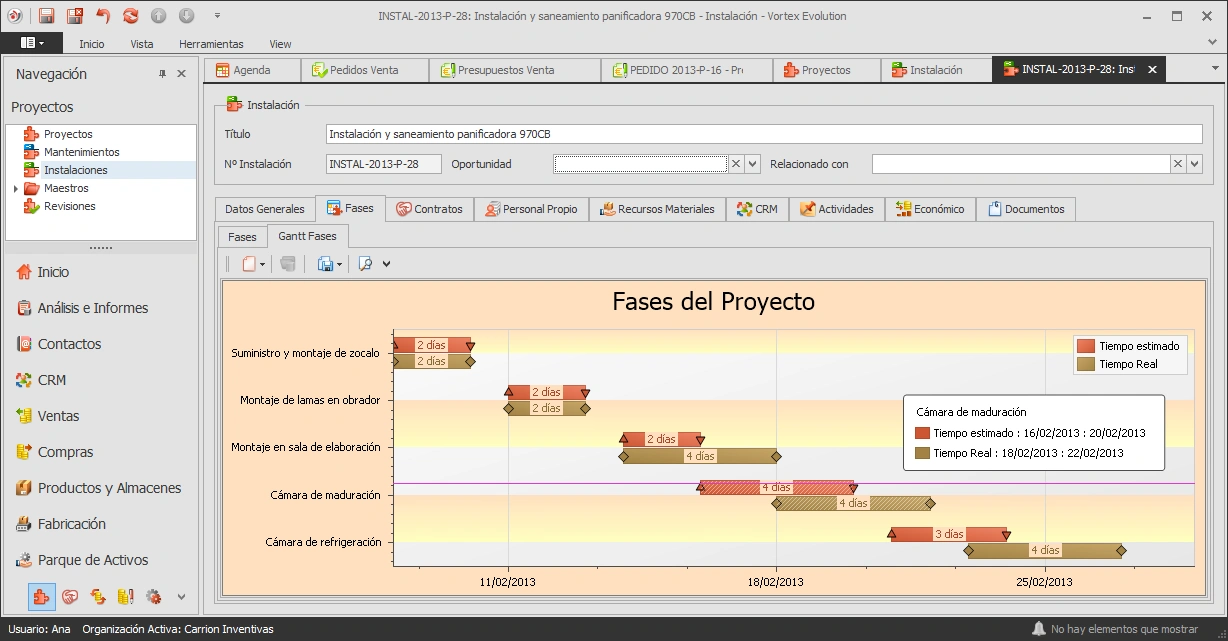Open the Datos Generales tab
The height and width of the screenshot is (641, 1228).
[265, 209]
